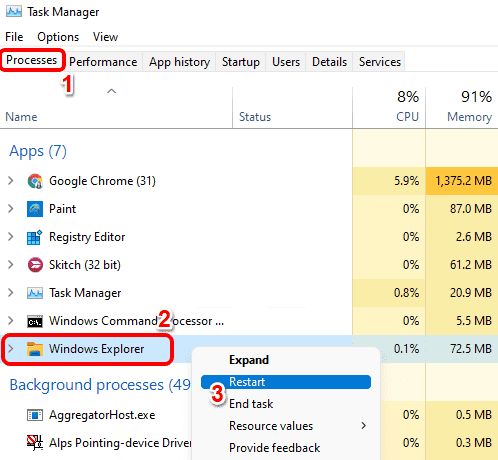Expand the Paint process entry
This screenshot has width=498, height=460.
tap(11, 209)
